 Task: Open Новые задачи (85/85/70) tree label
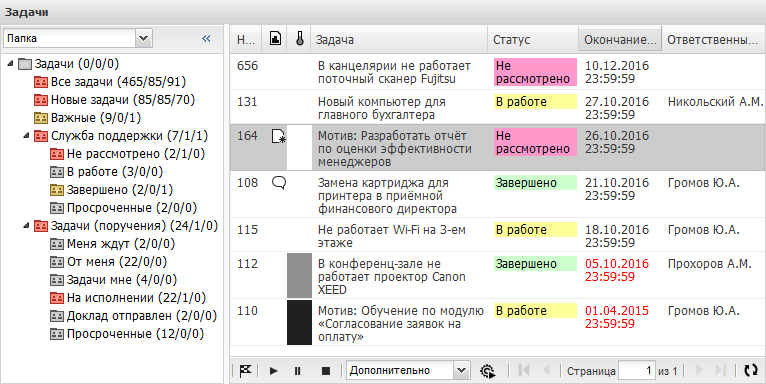123,100
